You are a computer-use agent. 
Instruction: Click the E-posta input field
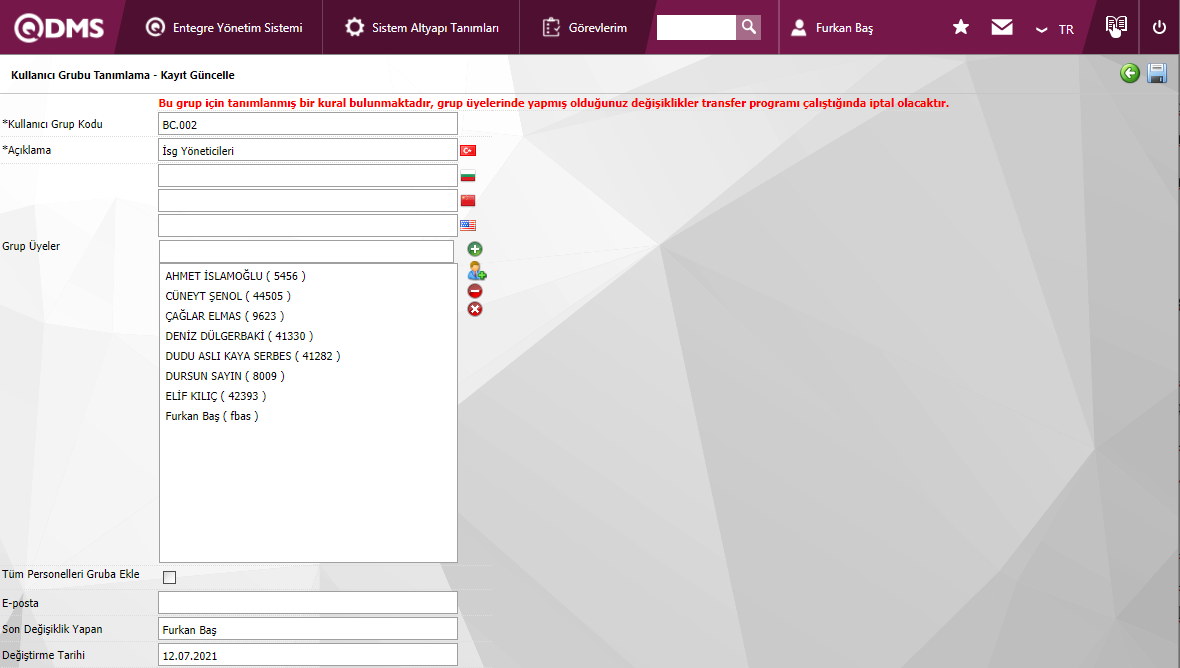(308, 603)
